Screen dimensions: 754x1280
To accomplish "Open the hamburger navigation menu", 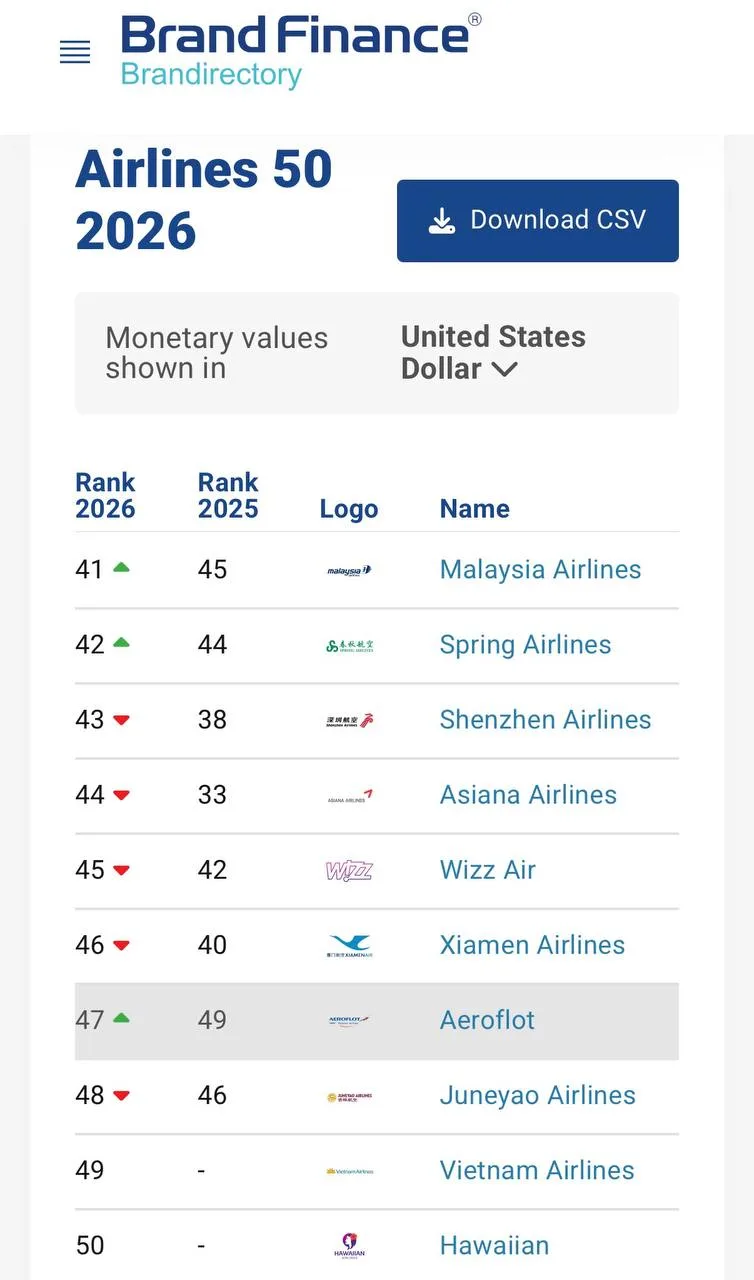I will pyautogui.click(x=75, y=53).
